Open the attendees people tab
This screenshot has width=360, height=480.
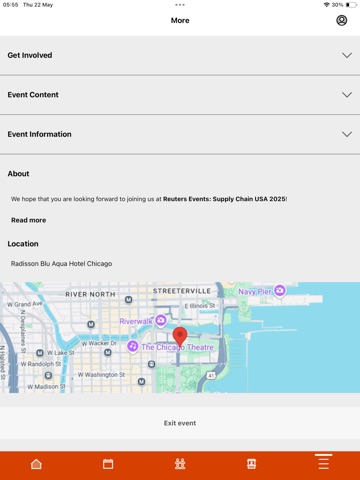(x=180, y=464)
